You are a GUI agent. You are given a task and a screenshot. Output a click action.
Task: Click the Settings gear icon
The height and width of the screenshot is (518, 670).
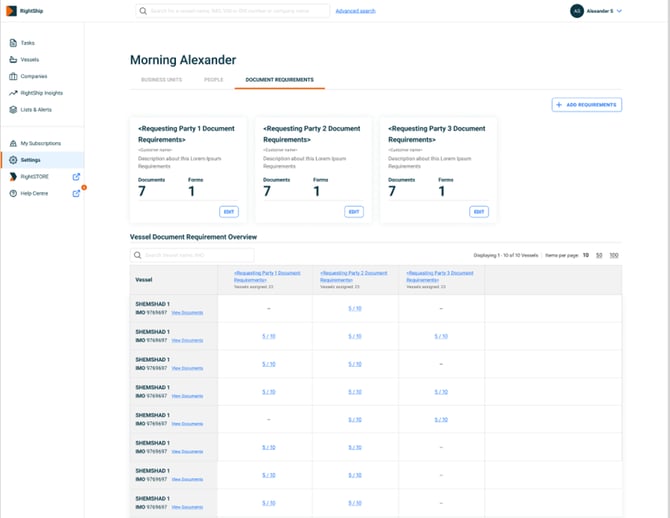[x=12, y=160]
